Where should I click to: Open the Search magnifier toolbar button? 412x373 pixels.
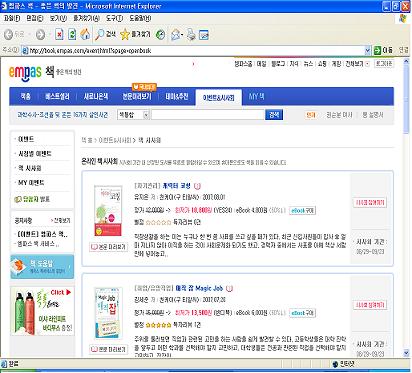[x=105, y=34]
